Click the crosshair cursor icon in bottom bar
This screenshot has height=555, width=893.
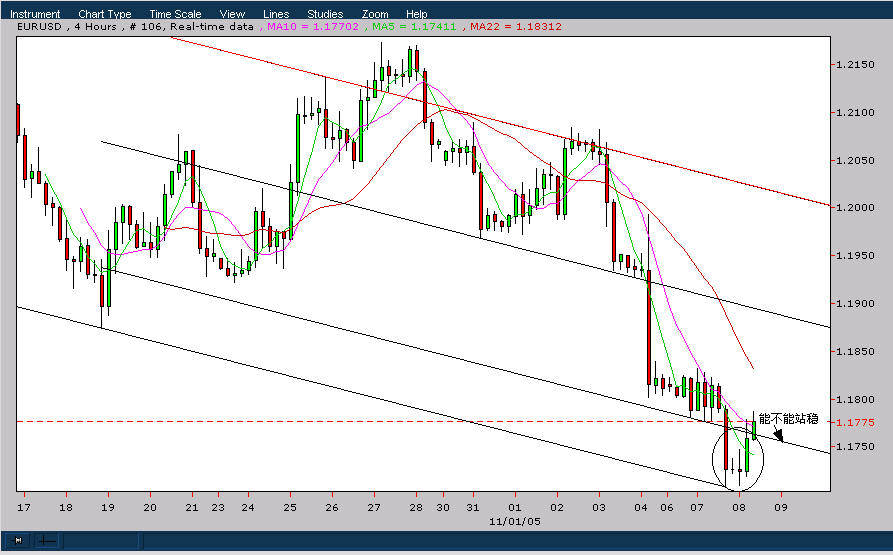48,540
